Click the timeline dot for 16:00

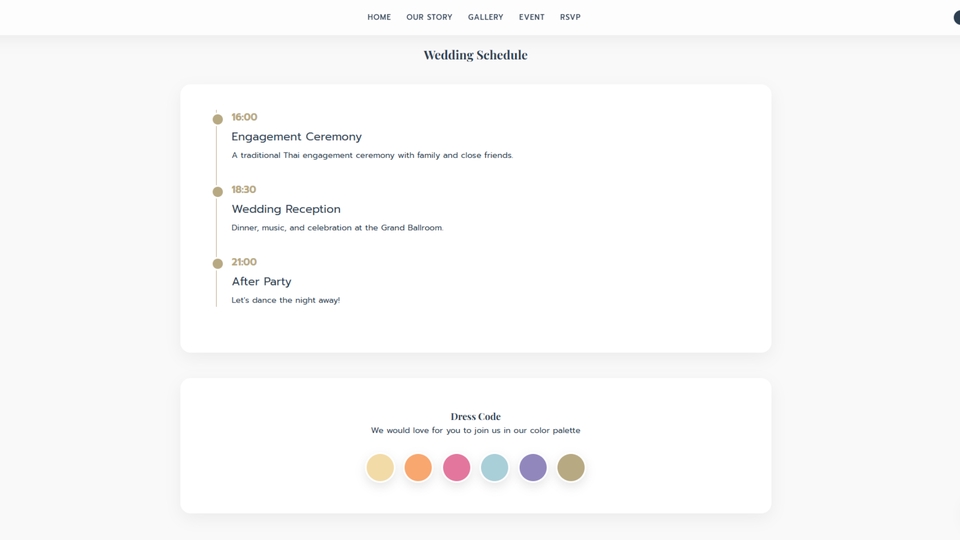[x=217, y=119]
